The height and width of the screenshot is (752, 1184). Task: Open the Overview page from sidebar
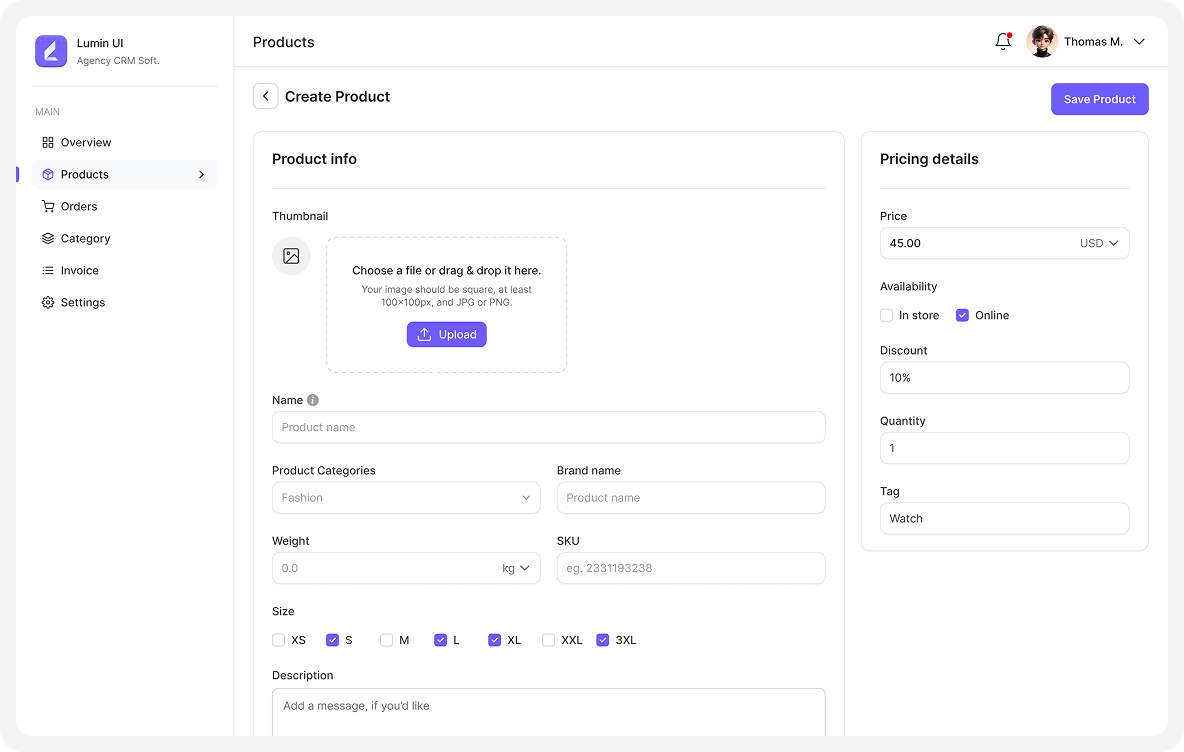click(86, 142)
